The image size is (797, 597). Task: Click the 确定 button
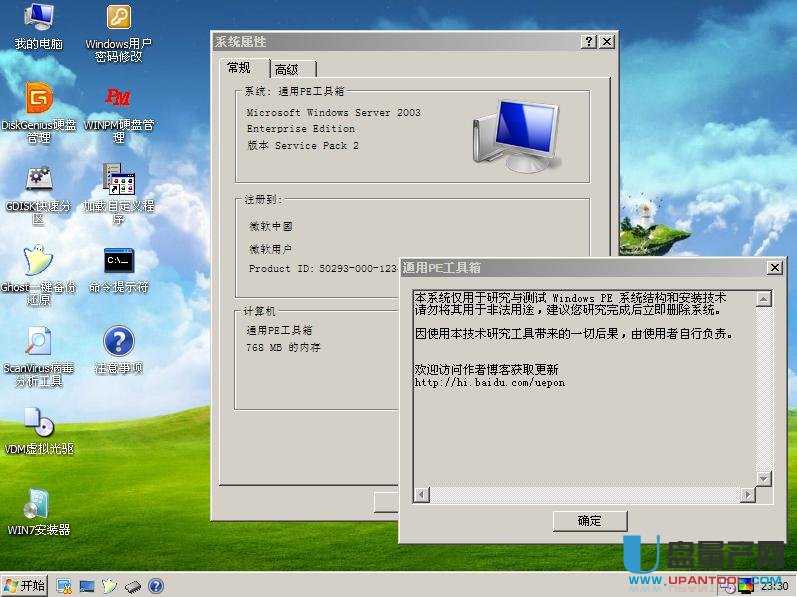(x=590, y=521)
